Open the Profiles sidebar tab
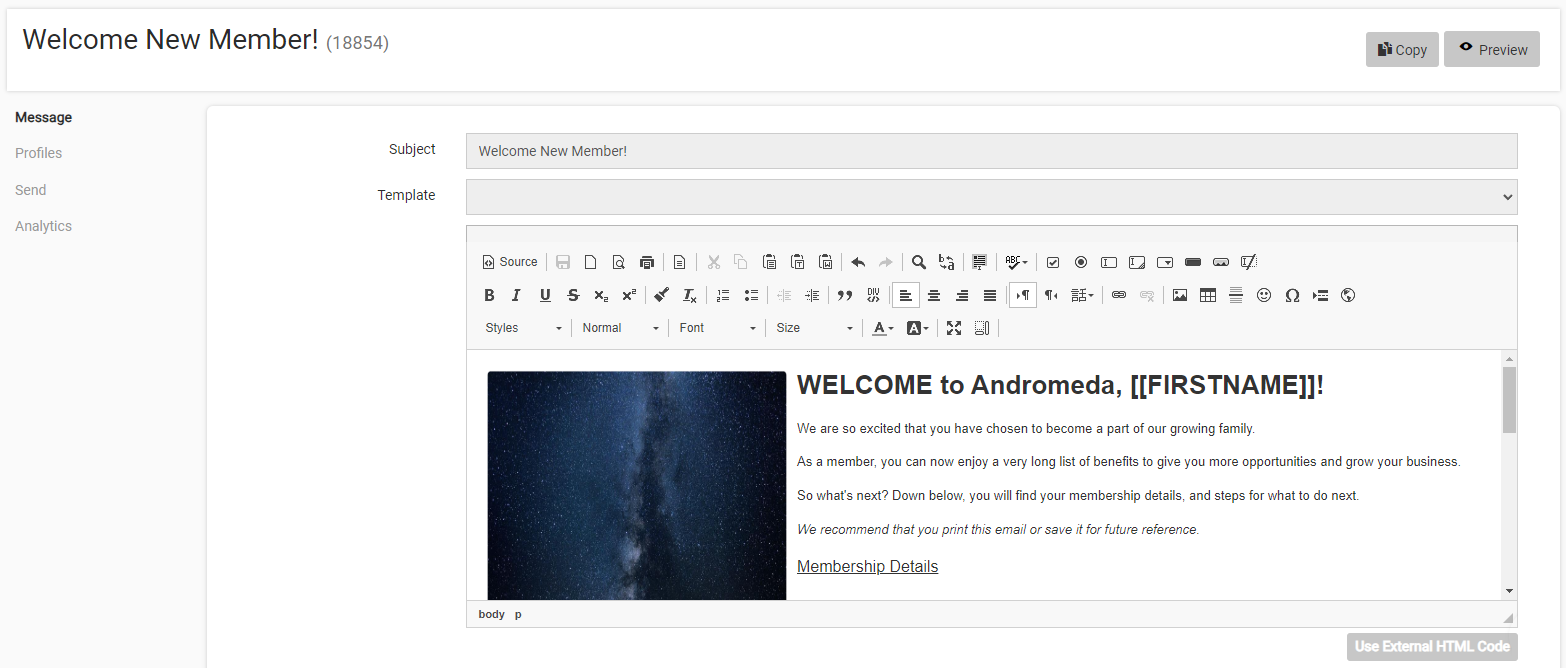Screen dimensions: 1566x668 pyautogui.click(x=39, y=153)
